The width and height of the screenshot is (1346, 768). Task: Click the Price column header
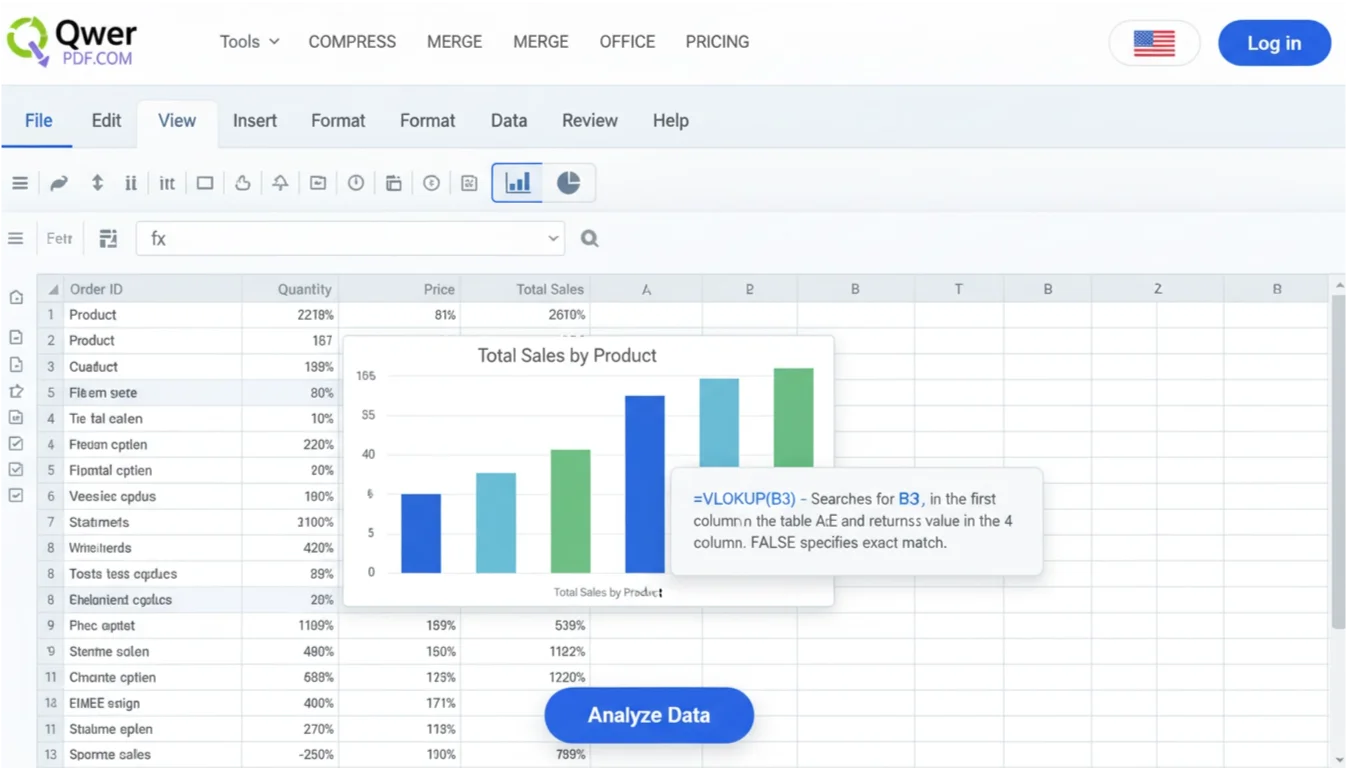coord(399,289)
